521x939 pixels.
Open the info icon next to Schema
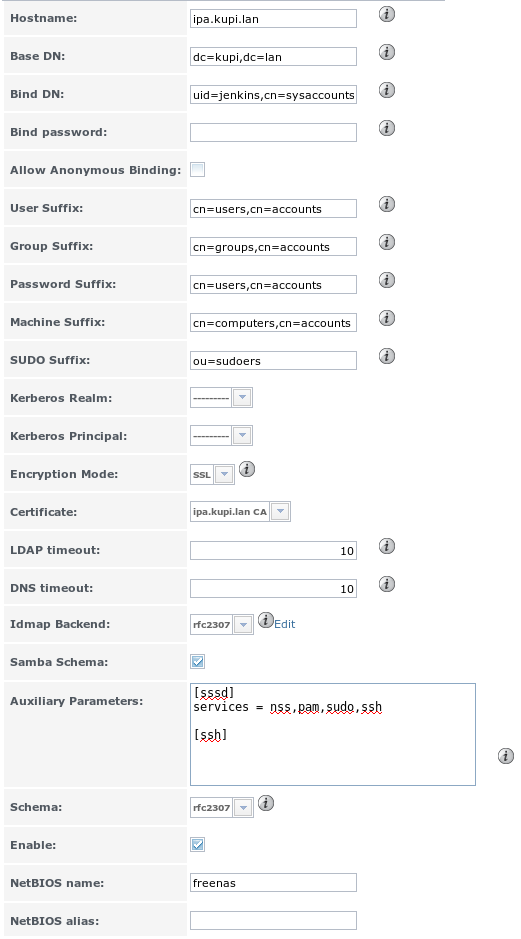pos(266,803)
